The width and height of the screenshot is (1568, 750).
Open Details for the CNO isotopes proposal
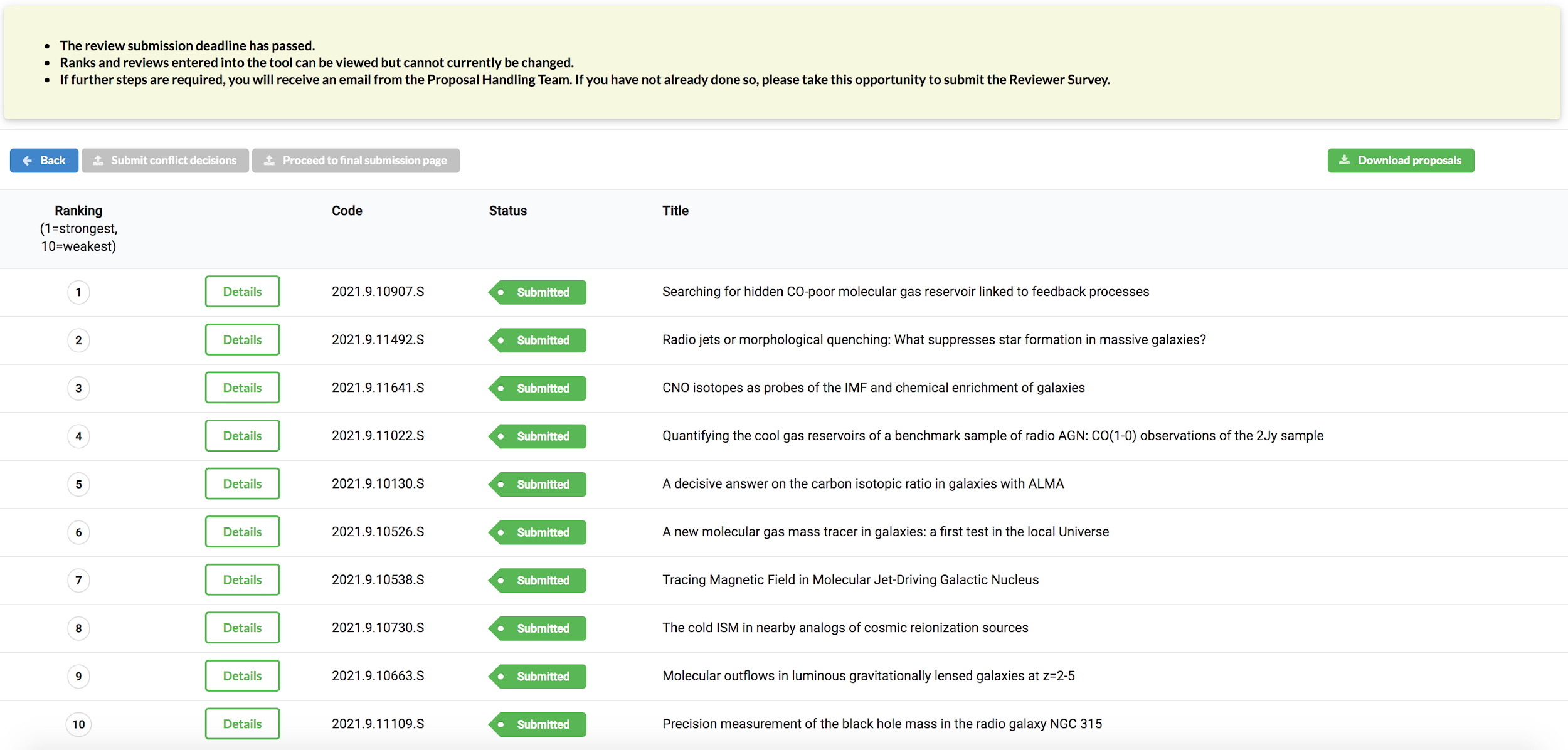coord(242,388)
